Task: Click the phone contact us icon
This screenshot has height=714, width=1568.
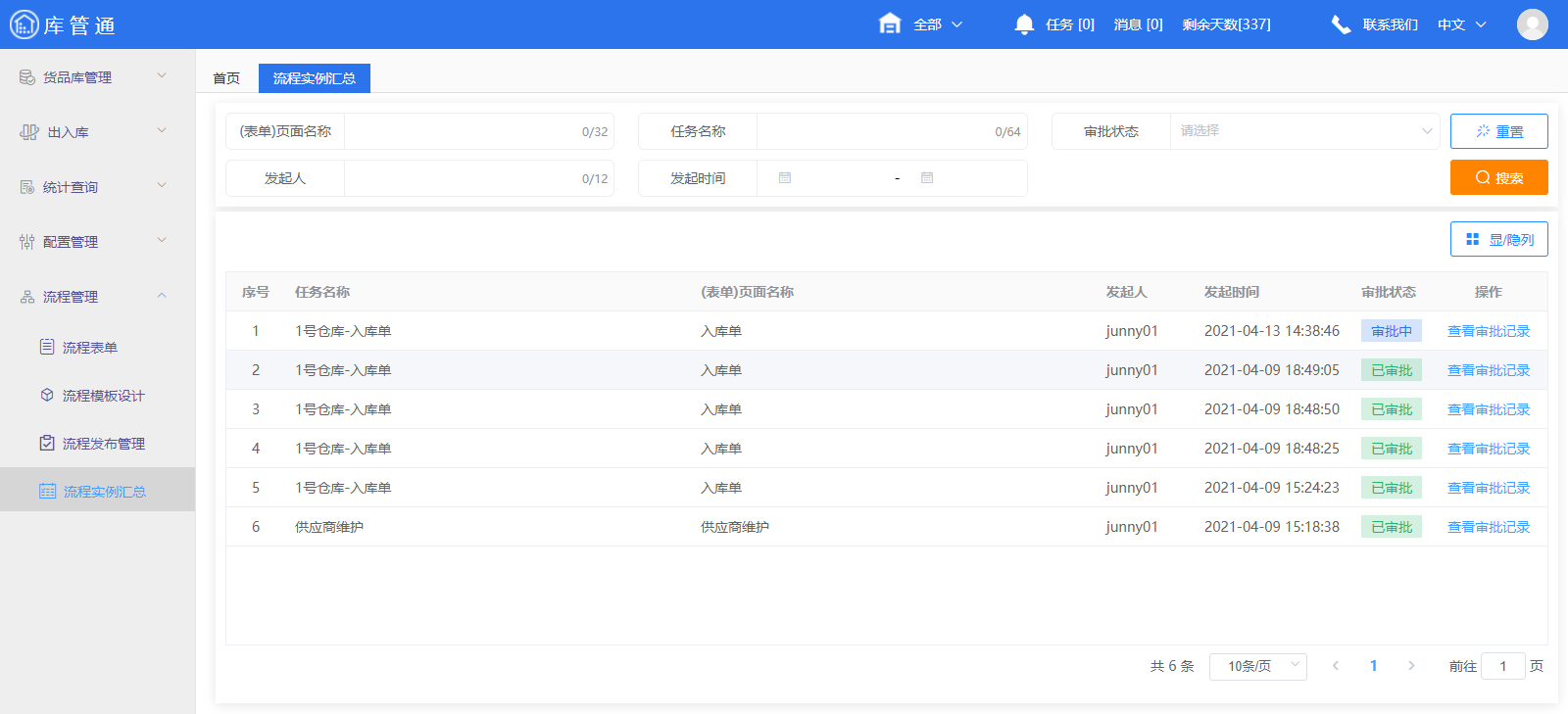Action: pos(1341,24)
